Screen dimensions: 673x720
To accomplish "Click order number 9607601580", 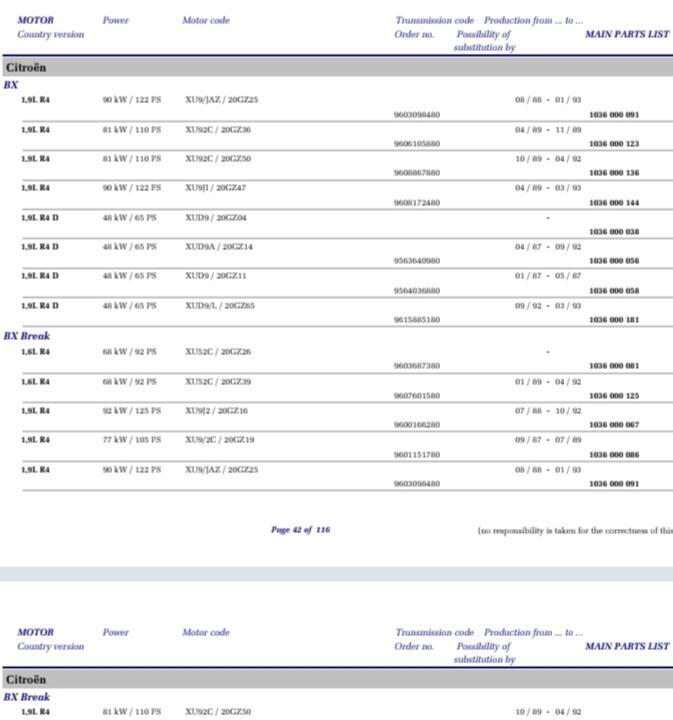I will pos(417,395).
